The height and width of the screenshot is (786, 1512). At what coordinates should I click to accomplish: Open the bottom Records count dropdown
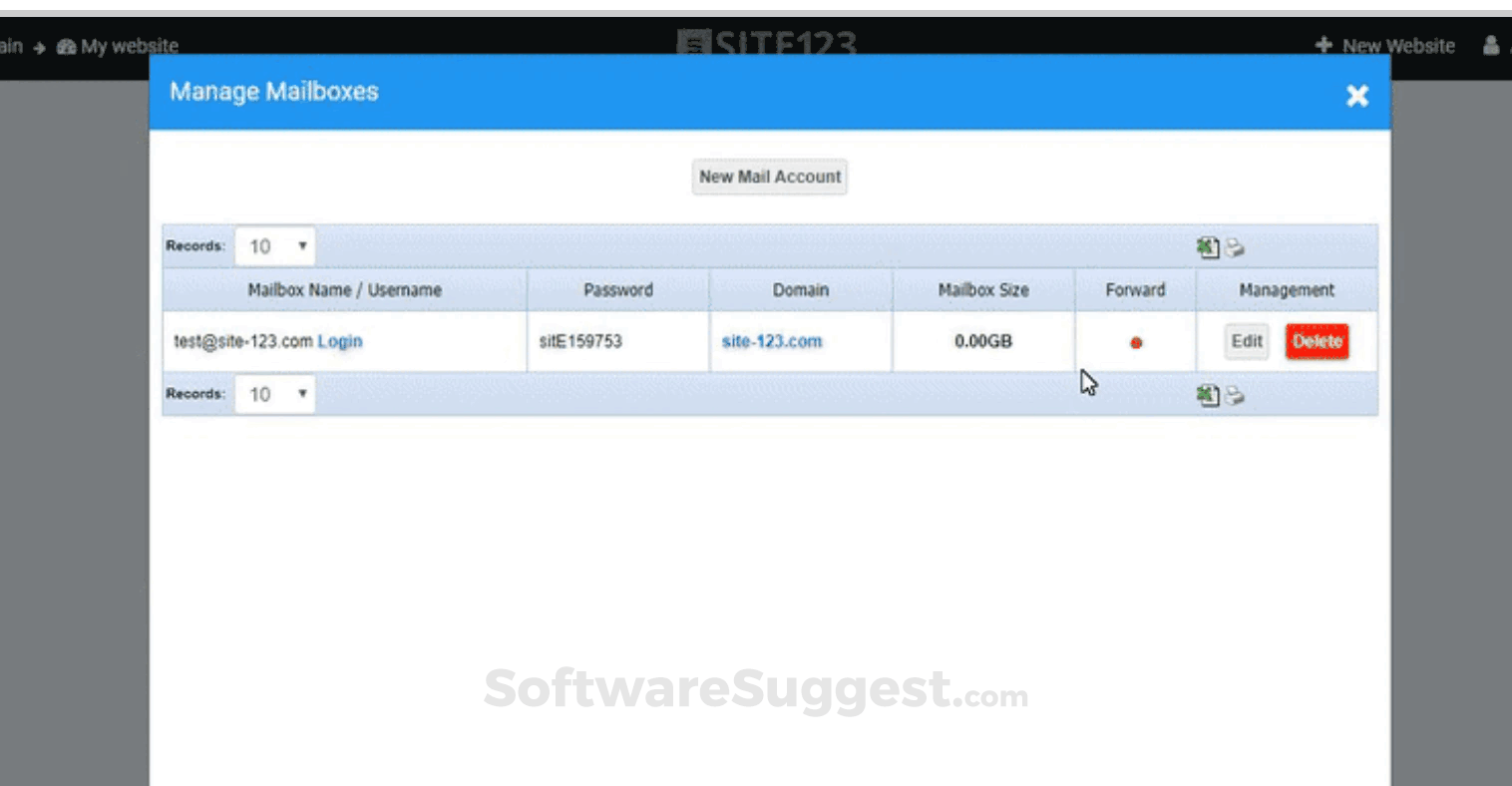pyautogui.click(x=275, y=393)
